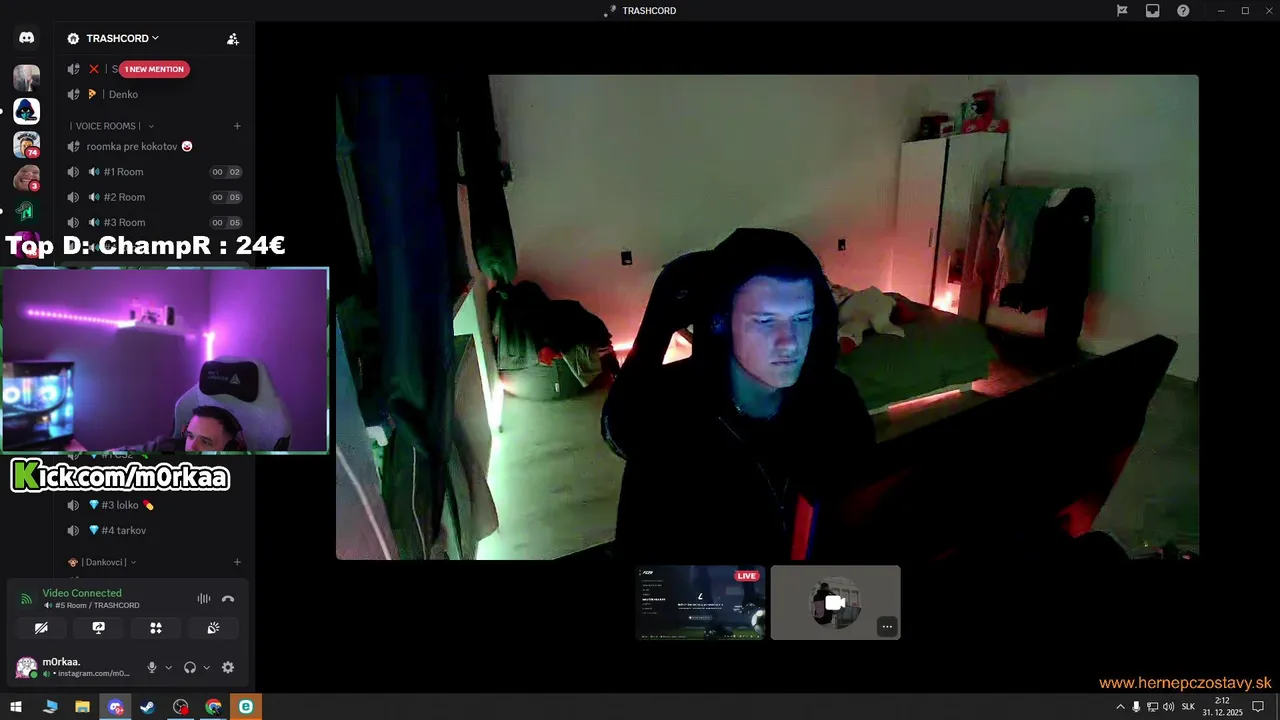Open the picture-in-picture title bar icon

point(1153,11)
